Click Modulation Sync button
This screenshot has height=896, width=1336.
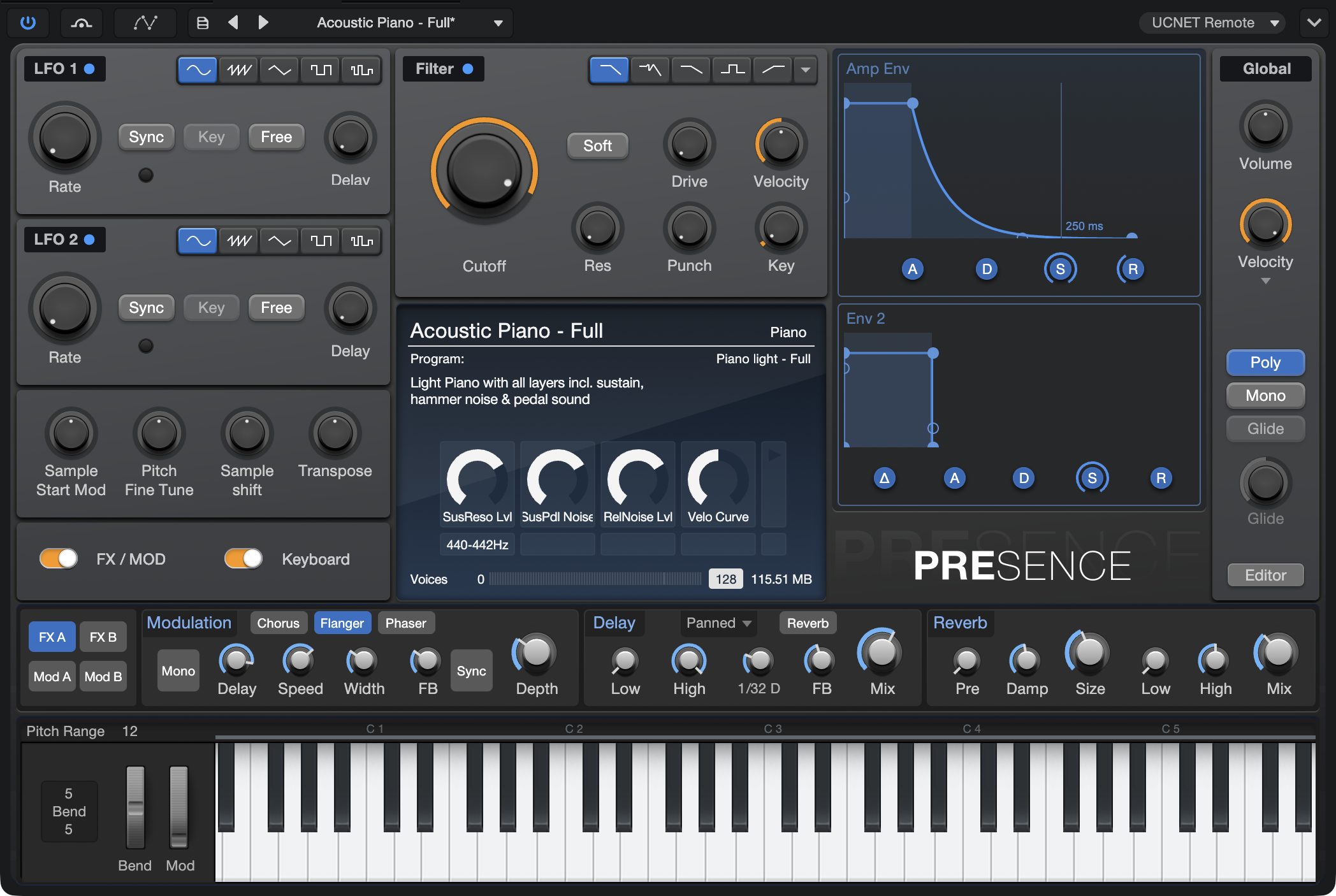click(x=472, y=671)
